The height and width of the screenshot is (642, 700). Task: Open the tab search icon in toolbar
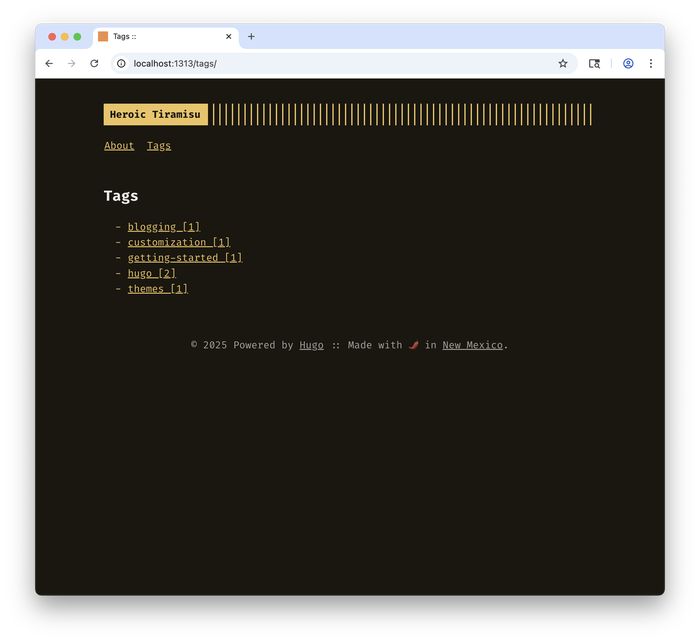pos(594,63)
